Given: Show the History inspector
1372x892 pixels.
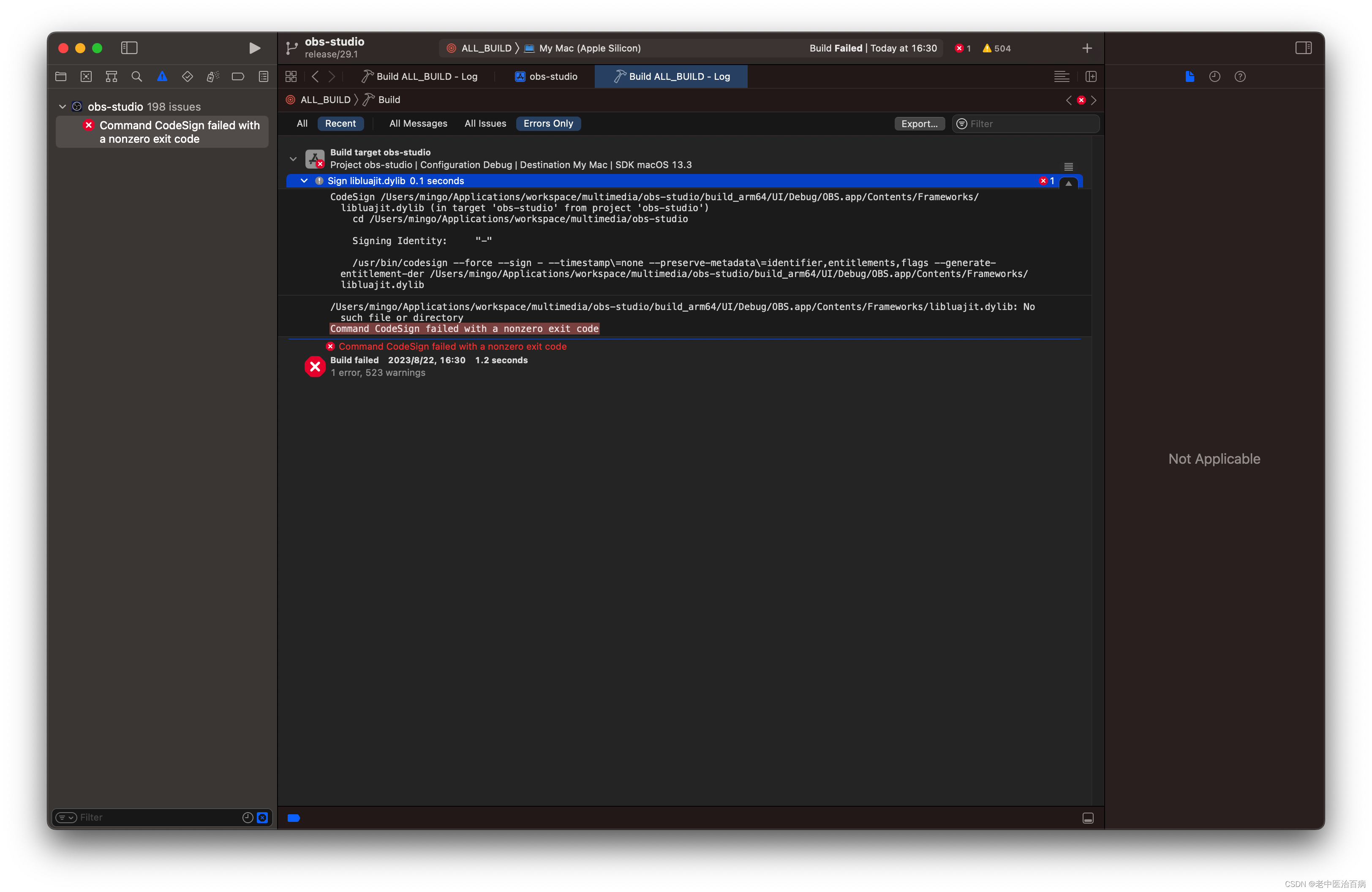Looking at the screenshot, I should 1214,76.
